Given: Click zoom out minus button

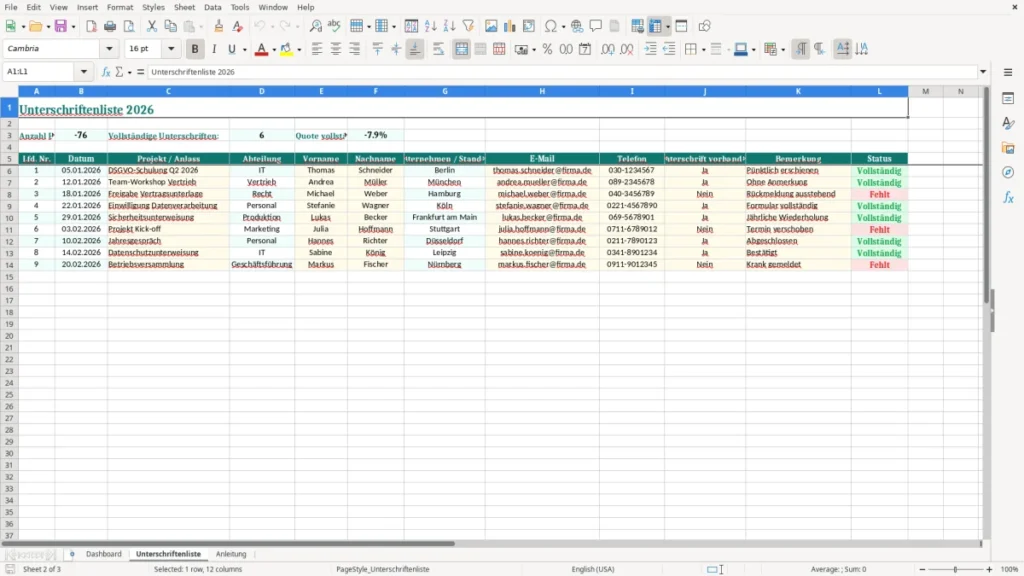Looking at the screenshot, I should coord(922,569).
